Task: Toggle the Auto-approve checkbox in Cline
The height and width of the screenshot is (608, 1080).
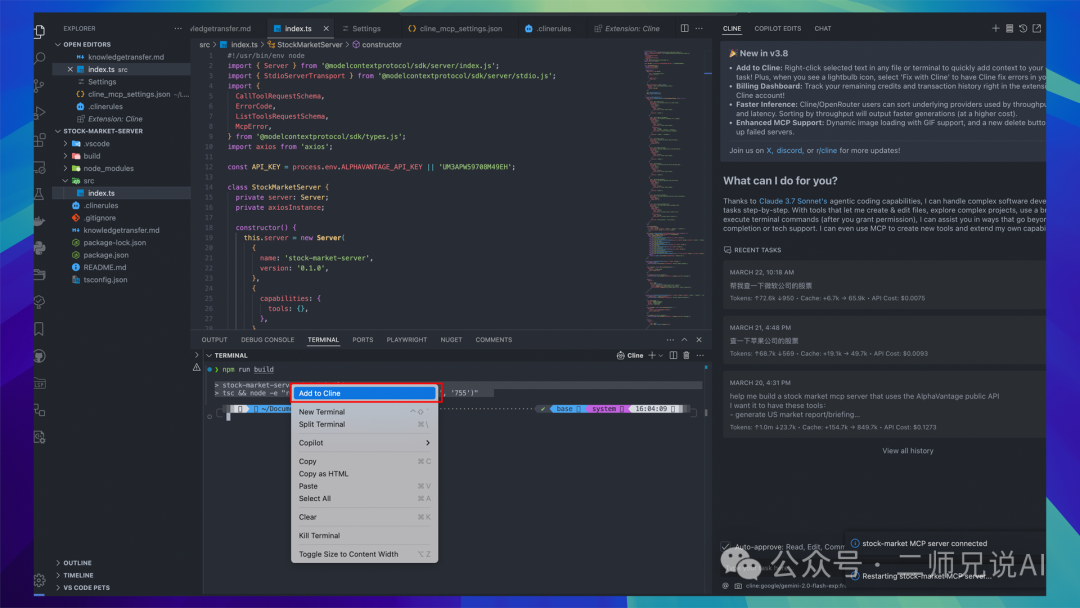Action: [x=725, y=546]
